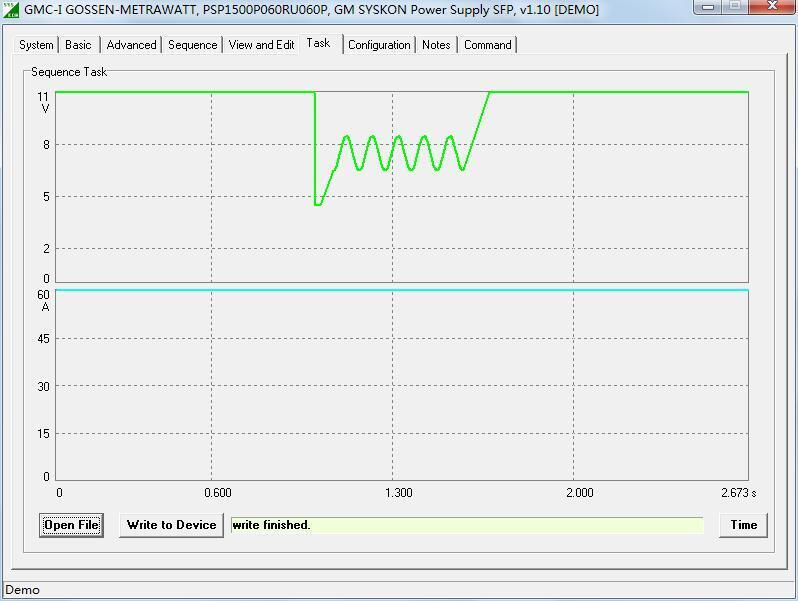Click the 'write finished.' status field
Viewport: 798px width, 601px height.
click(466, 525)
